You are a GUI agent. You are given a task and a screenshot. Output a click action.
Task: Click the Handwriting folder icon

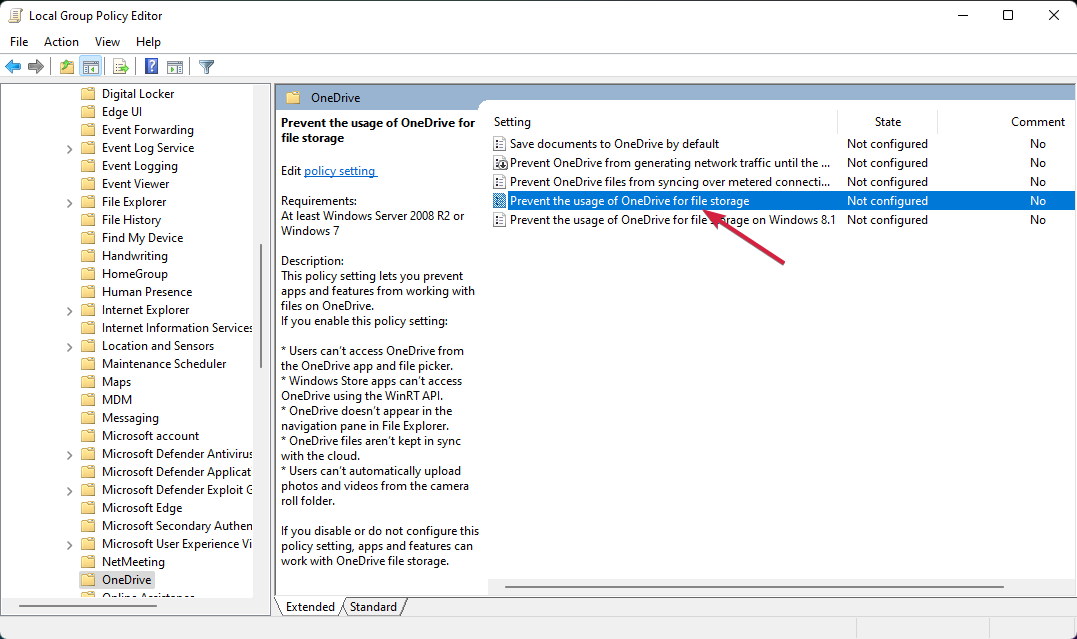[88, 256]
